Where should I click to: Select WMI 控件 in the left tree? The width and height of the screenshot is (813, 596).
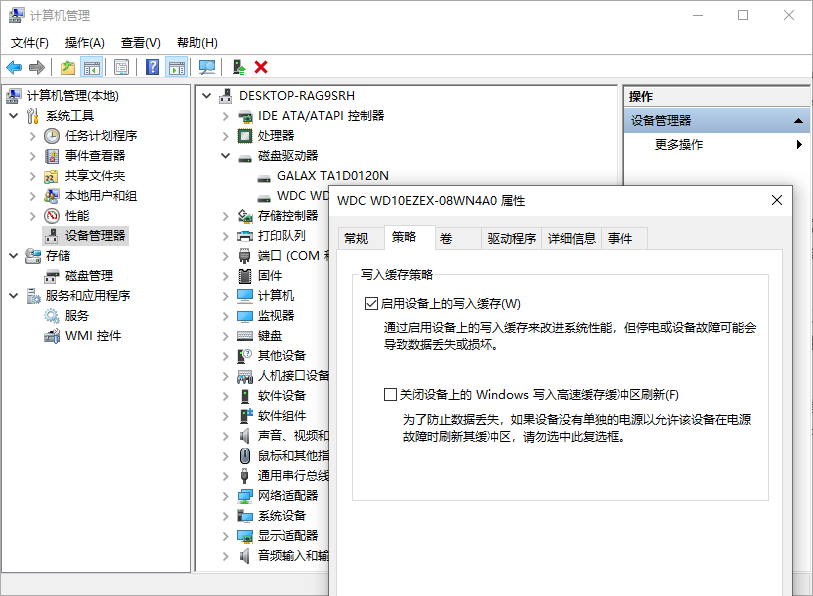[93, 336]
